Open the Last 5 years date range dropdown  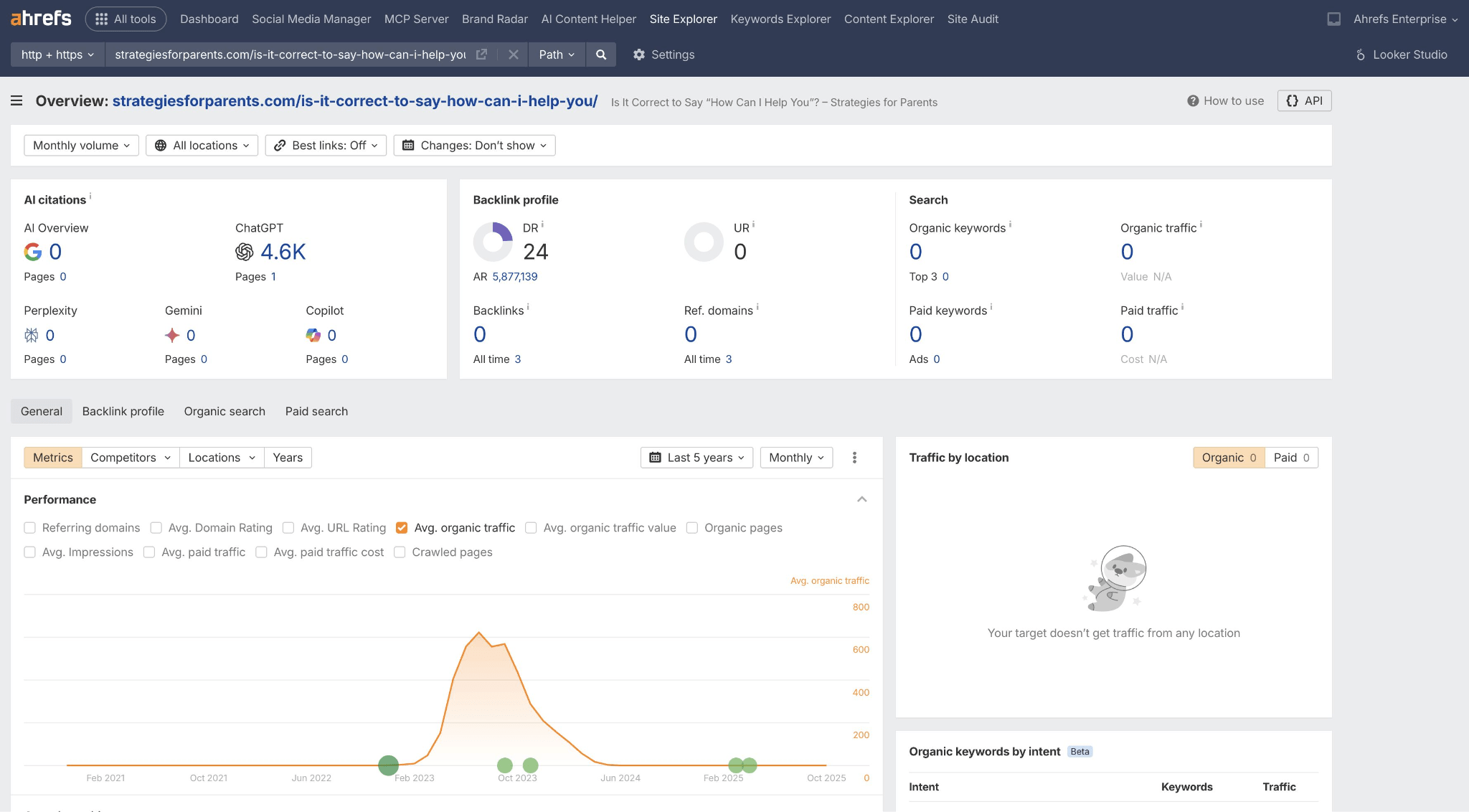[695, 457]
